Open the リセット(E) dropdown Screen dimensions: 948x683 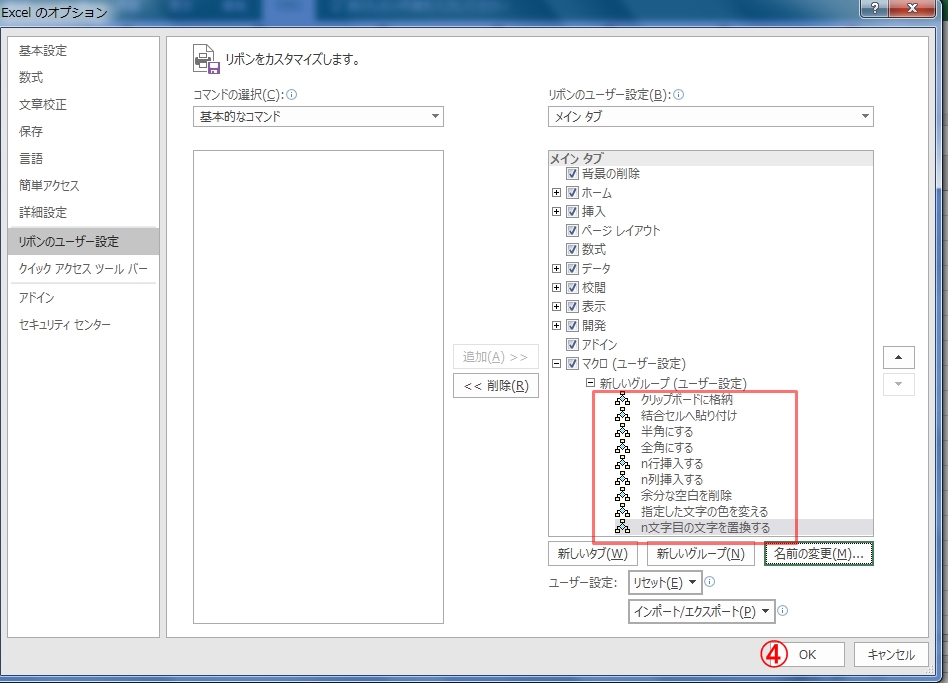click(x=665, y=583)
